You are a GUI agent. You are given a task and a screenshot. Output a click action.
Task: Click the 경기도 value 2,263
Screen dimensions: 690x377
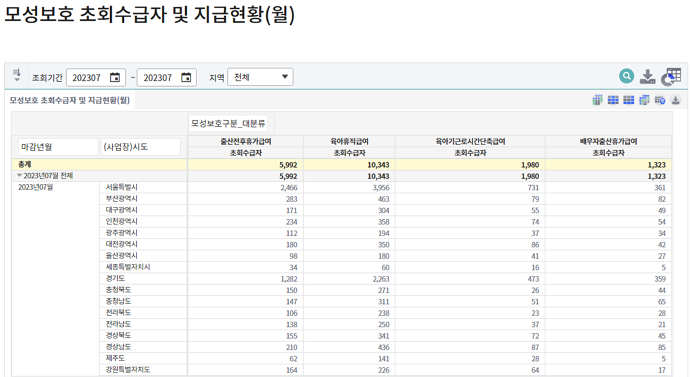tap(381, 279)
